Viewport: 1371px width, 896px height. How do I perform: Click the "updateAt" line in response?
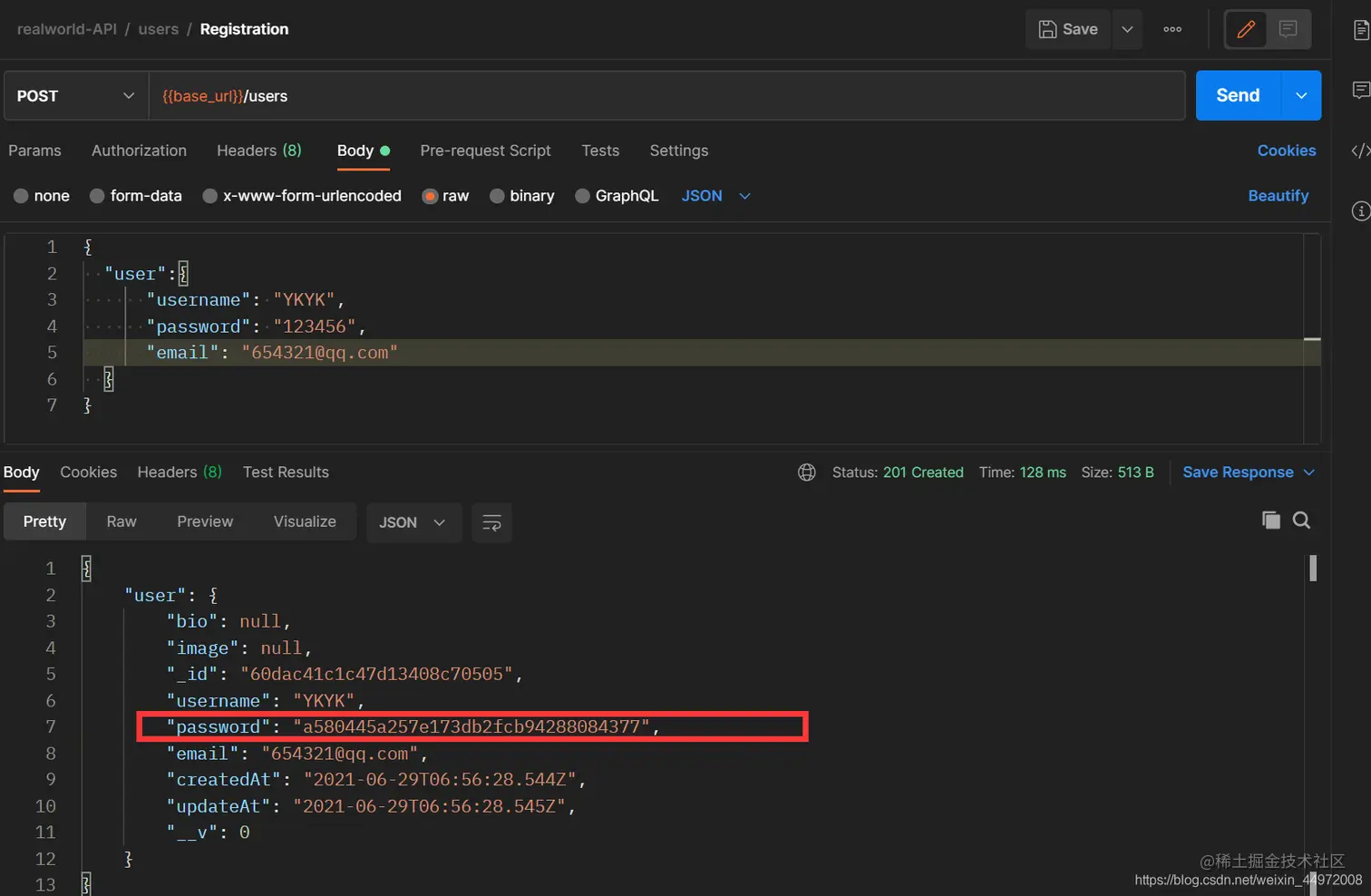371,806
